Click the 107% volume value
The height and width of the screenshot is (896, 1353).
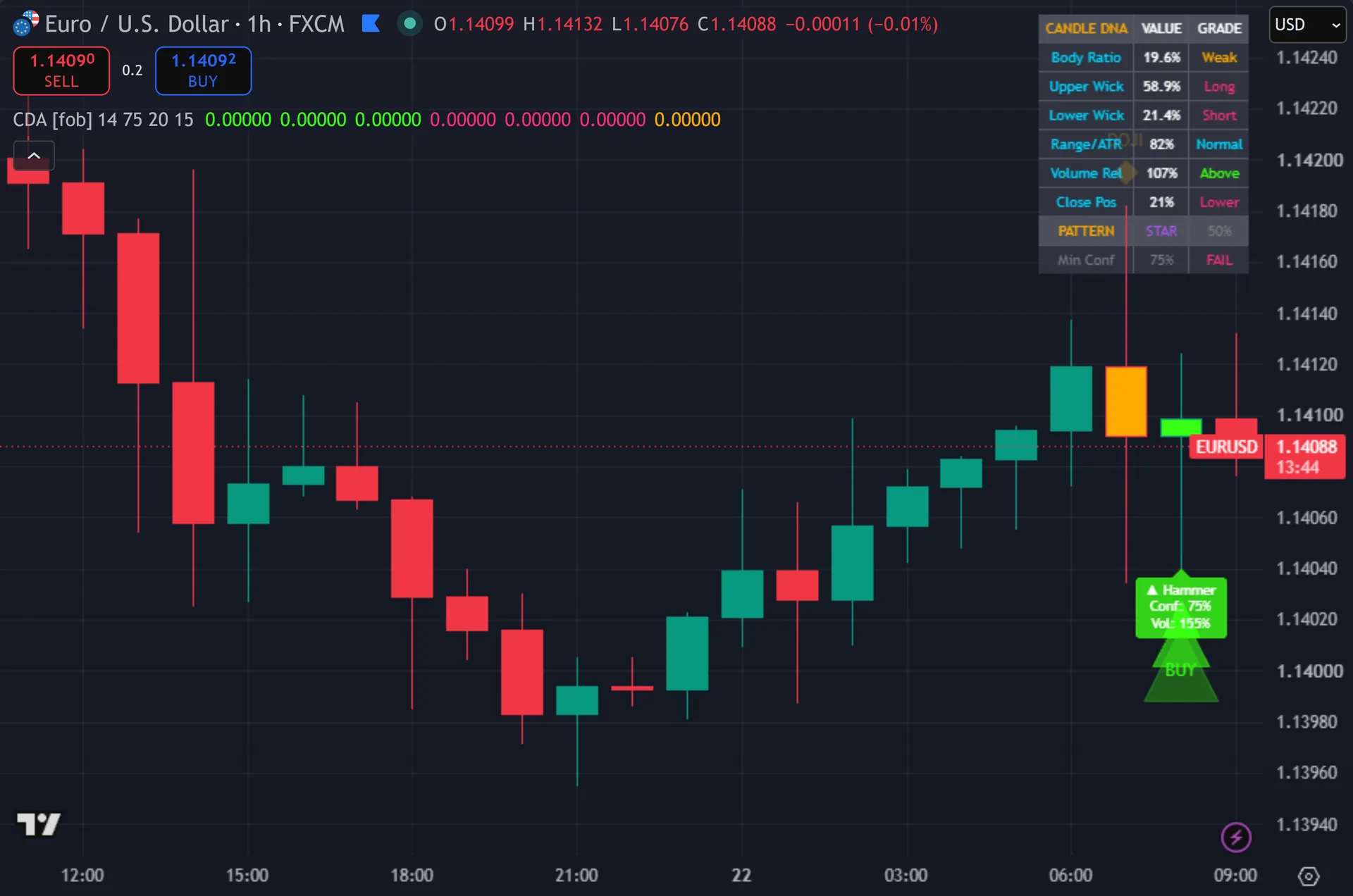click(1161, 173)
